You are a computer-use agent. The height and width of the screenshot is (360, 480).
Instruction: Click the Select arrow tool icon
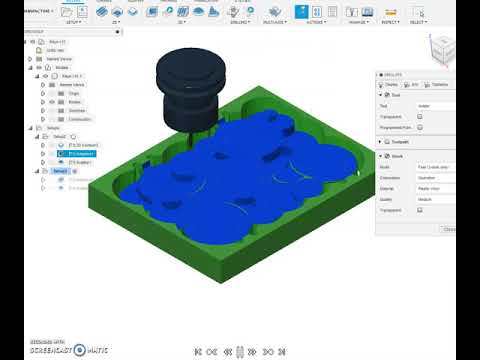pos(418,12)
